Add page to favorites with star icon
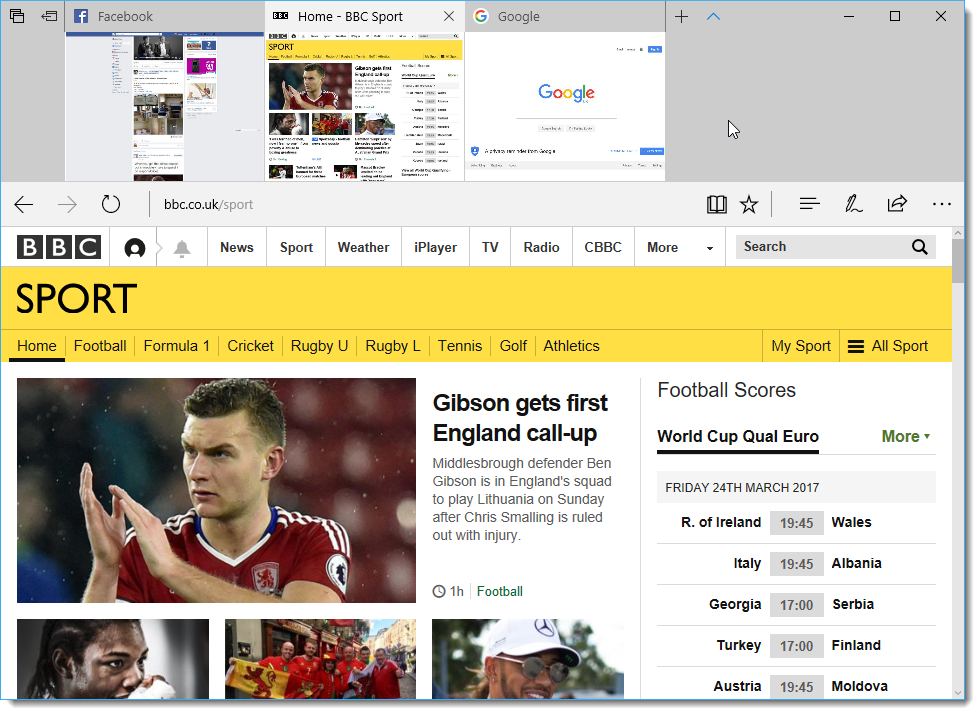Image resolution: width=980 pixels, height=715 pixels. tap(749, 205)
